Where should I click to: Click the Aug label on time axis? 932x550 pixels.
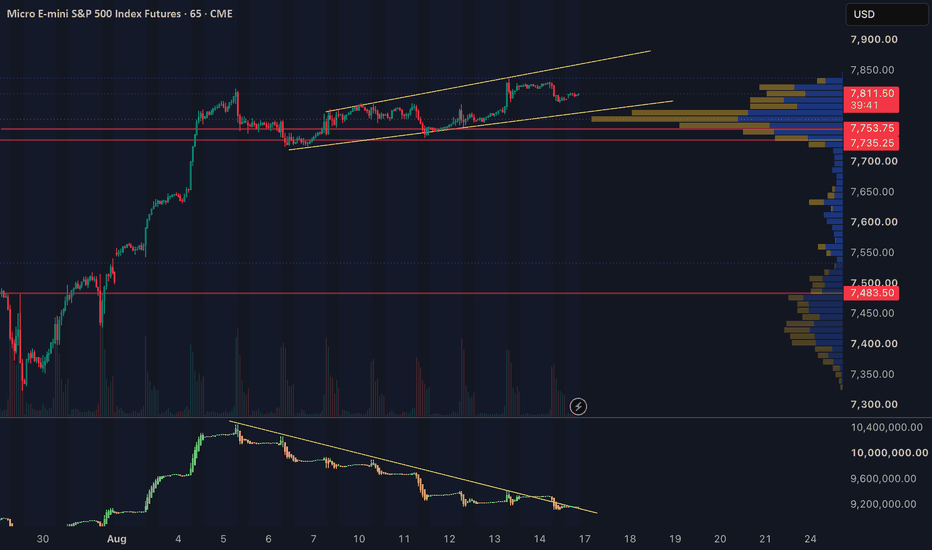pos(116,539)
